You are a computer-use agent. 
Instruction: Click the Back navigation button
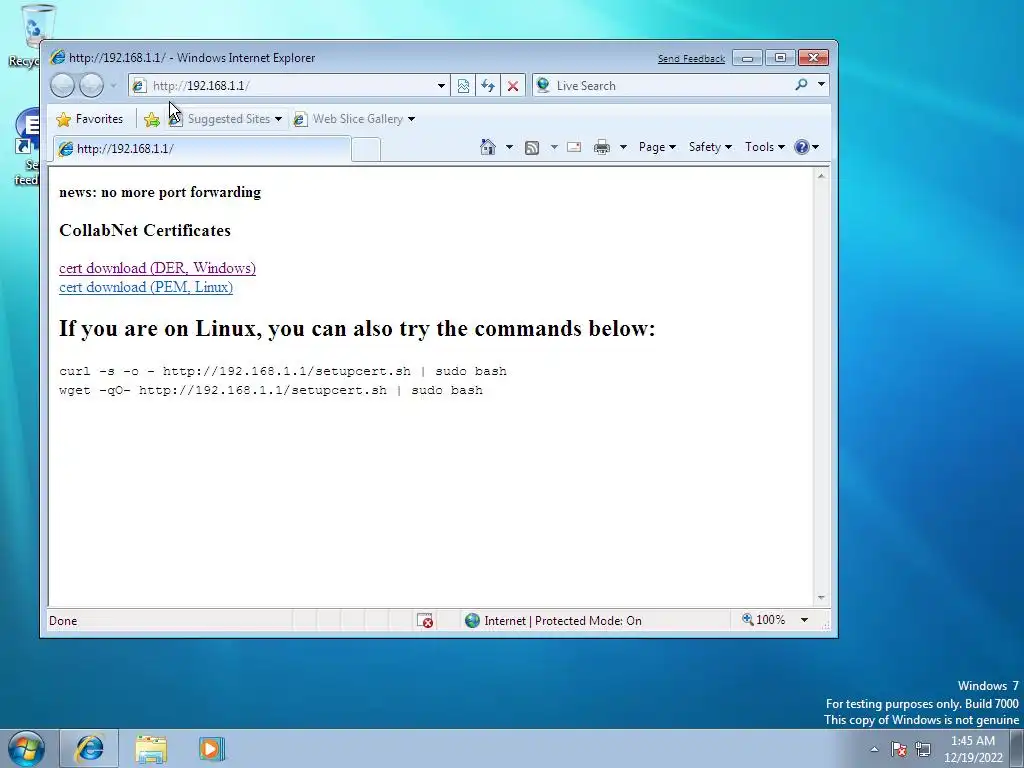(63, 86)
